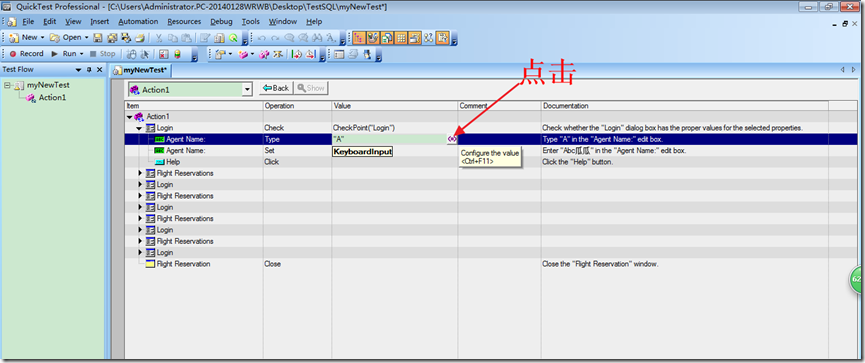The image size is (865, 363).
Task: Click the End Transaction clock icon
Action: (x=311, y=54)
